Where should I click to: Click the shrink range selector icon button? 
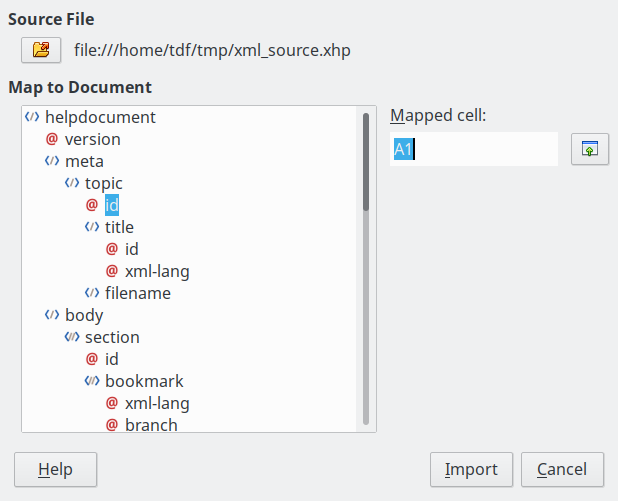(x=589, y=150)
